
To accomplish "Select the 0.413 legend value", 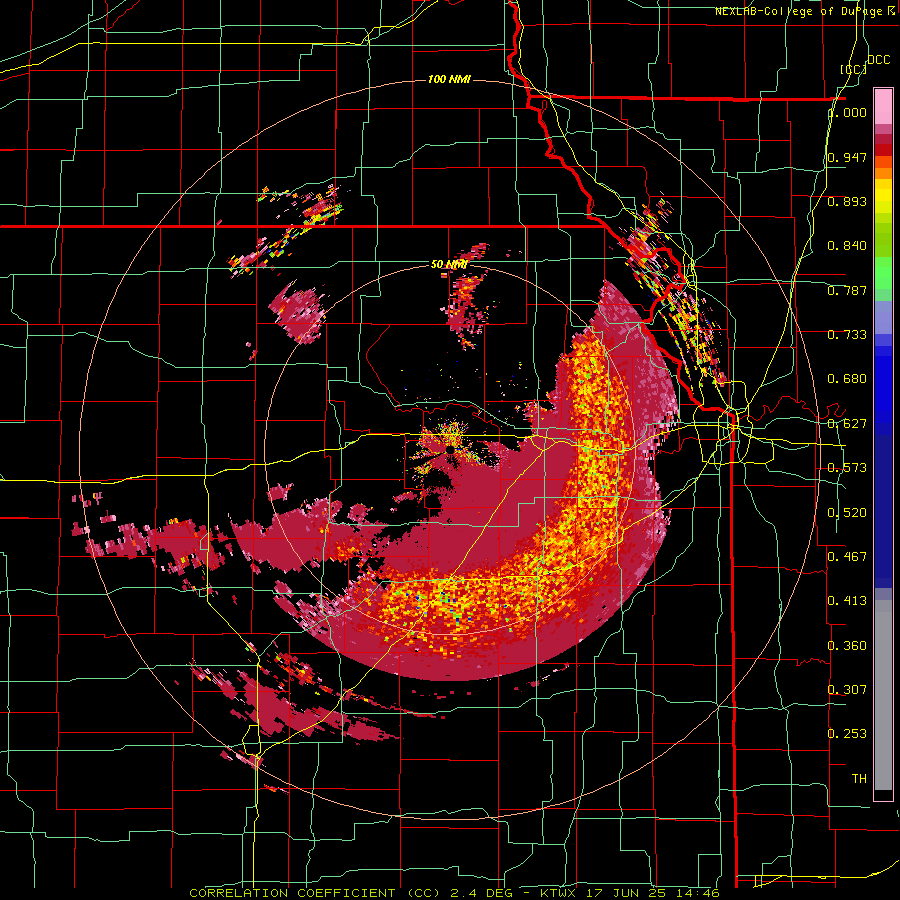I will point(847,601).
